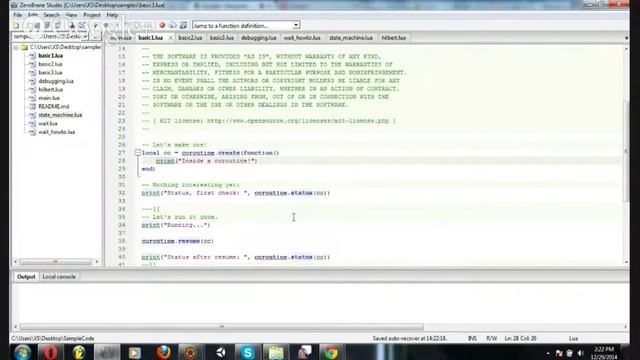Open the Project menu
Image resolution: width=640 pixels, height=360 pixels.
(92, 15)
